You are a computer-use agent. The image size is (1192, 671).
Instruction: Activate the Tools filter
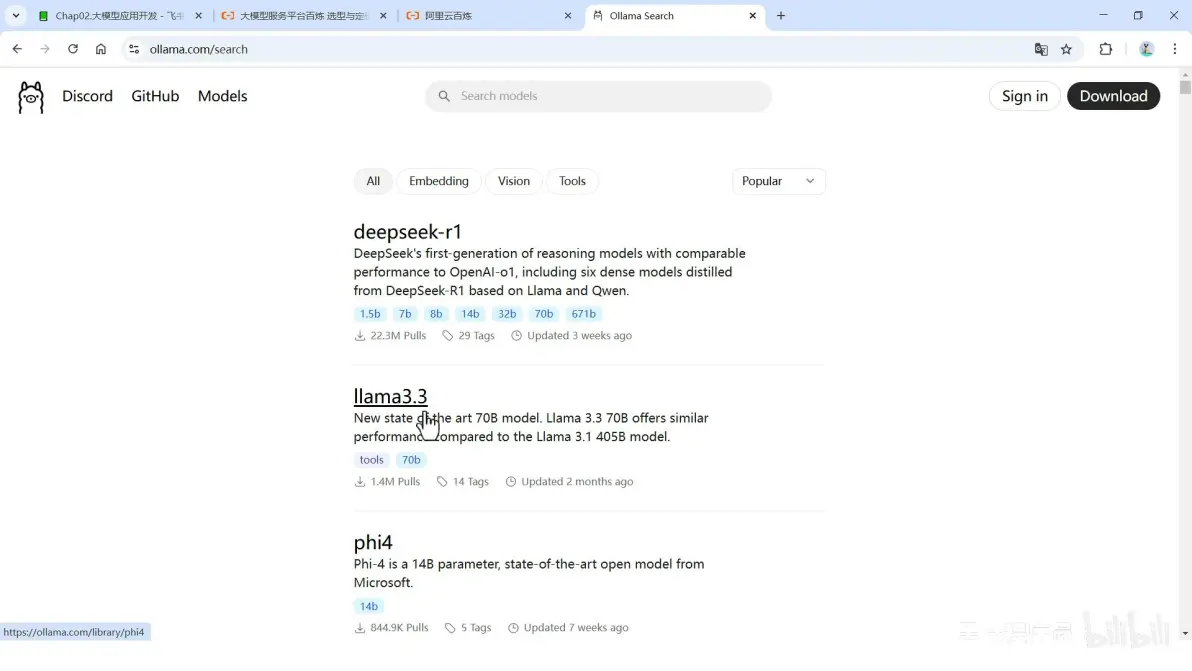pyautogui.click(x=572, y=181)
